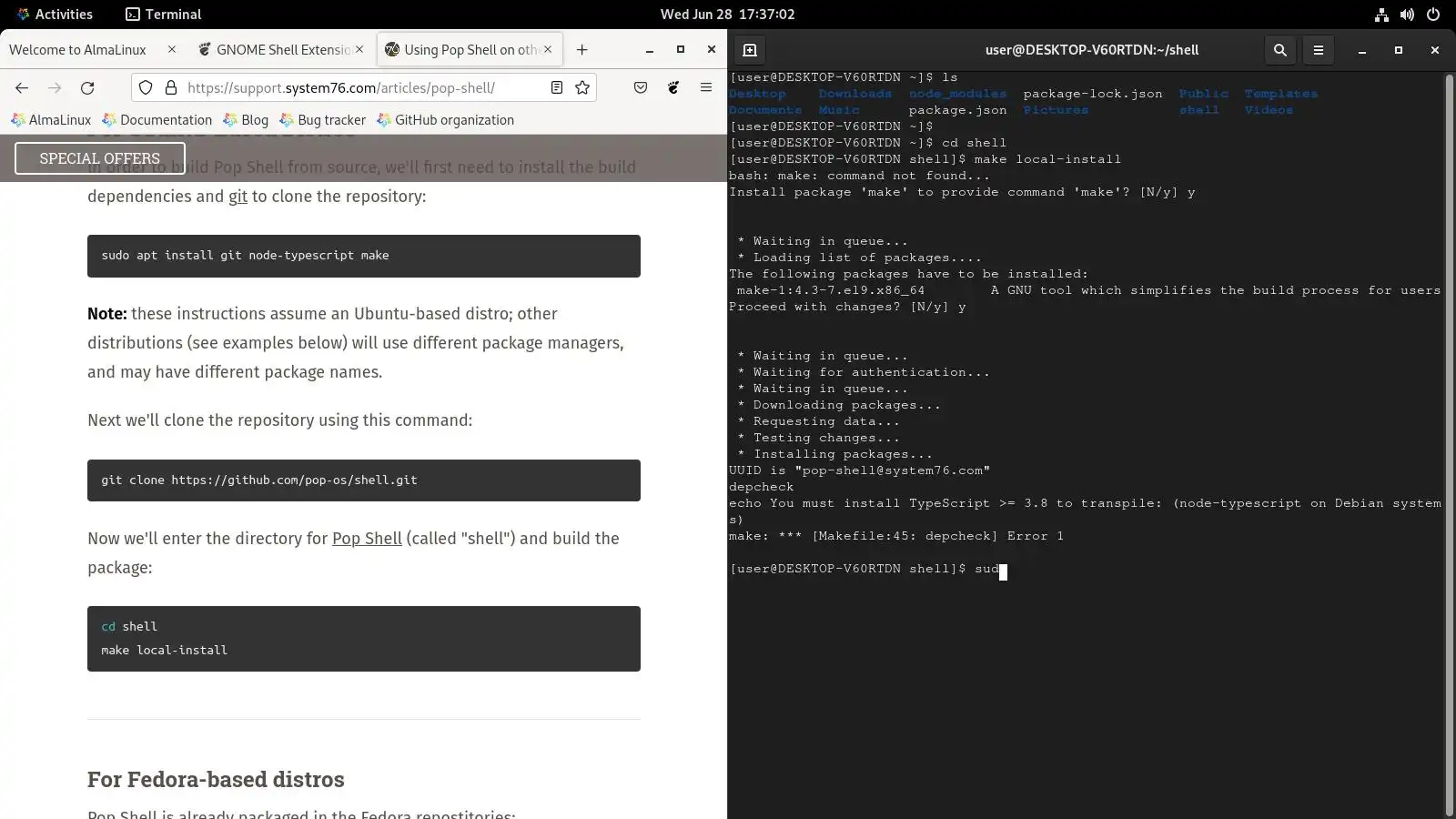Open a new browser tab

click(582, 49)
